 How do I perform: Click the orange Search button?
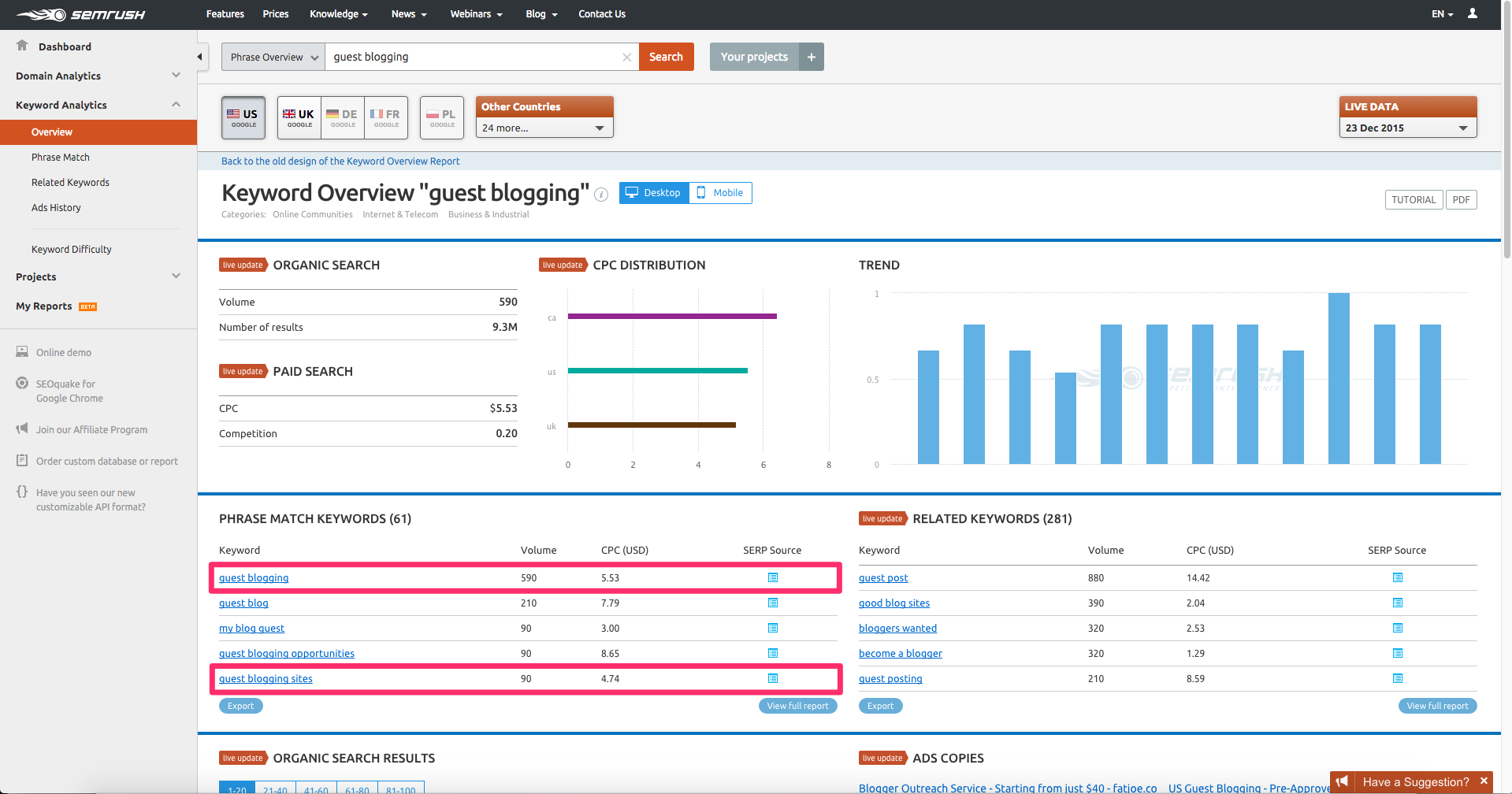(667, 57)
